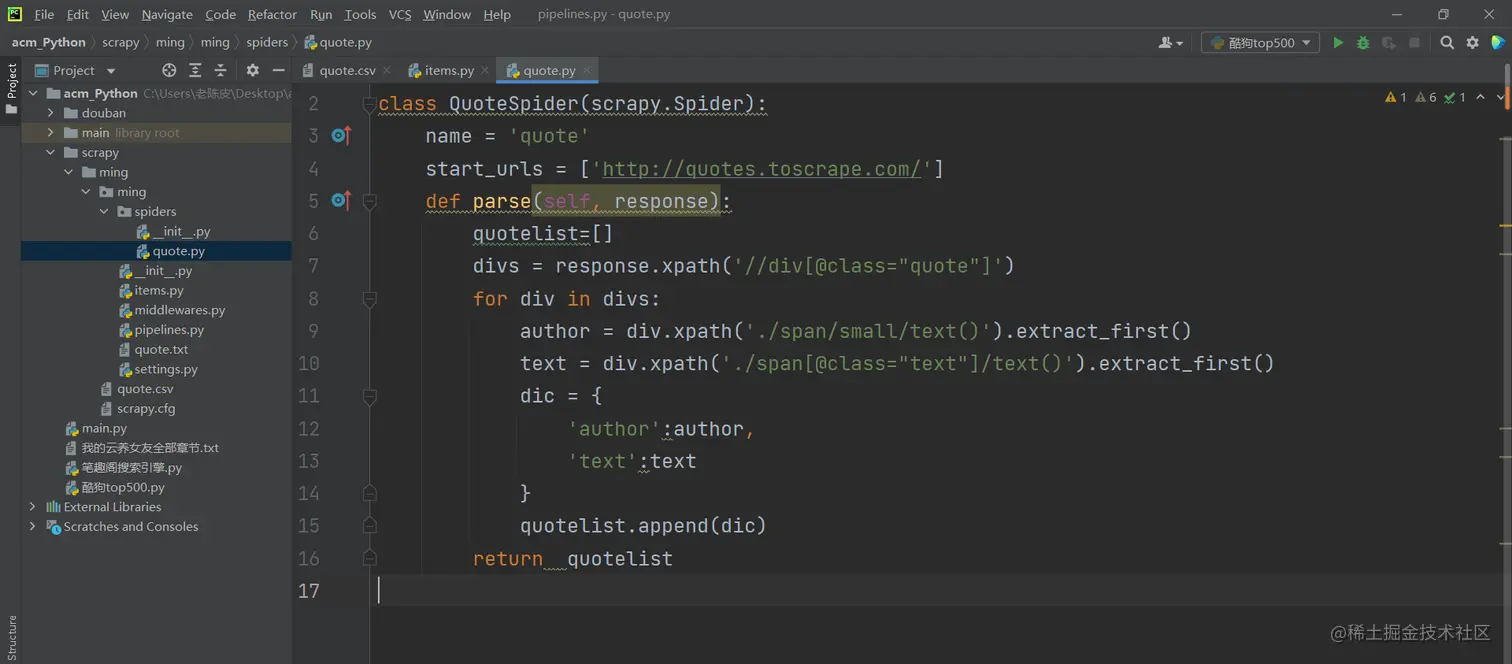Select quote.txt in project tree

coord(161,349)
